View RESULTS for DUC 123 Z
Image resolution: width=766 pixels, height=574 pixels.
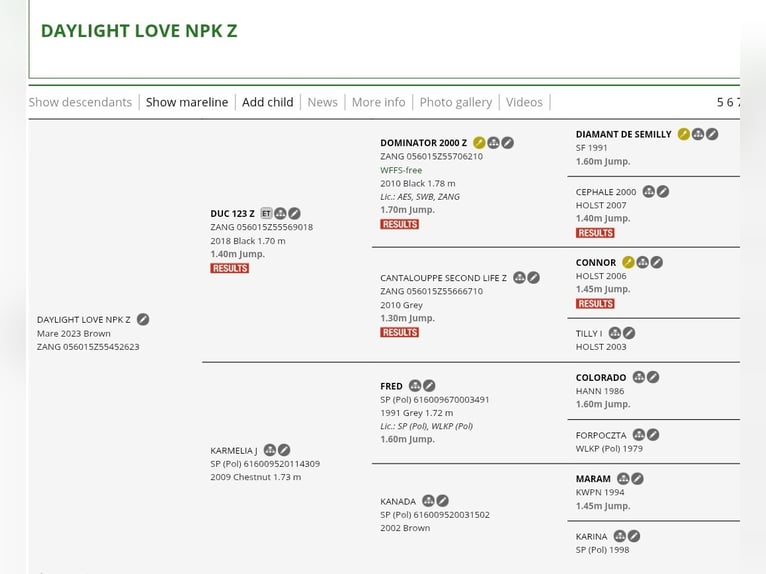click(230, 268)
